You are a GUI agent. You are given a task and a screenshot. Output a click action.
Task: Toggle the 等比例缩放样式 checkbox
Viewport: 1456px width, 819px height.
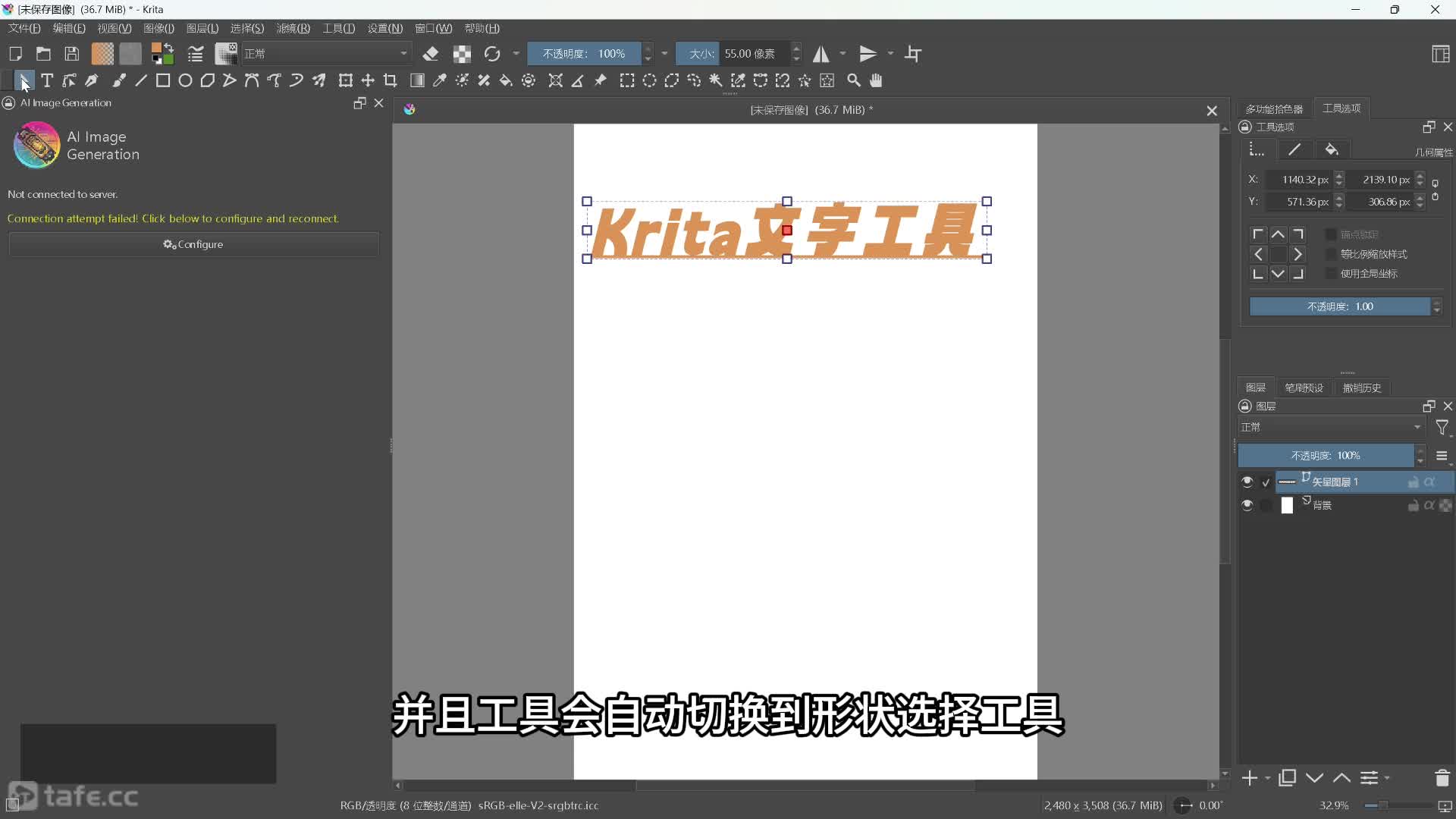coord(1331,254)
